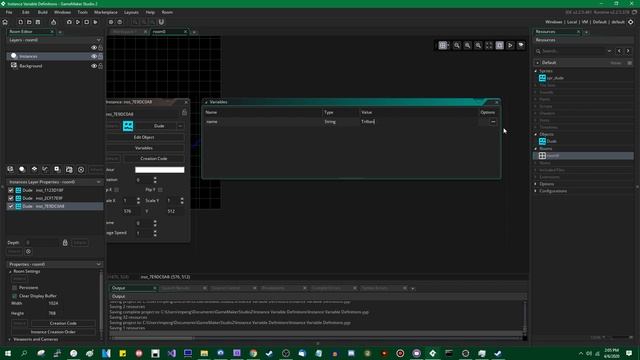Collapse the Rooms resource folder
Screen dimensions: 640x360
point(536,149)
